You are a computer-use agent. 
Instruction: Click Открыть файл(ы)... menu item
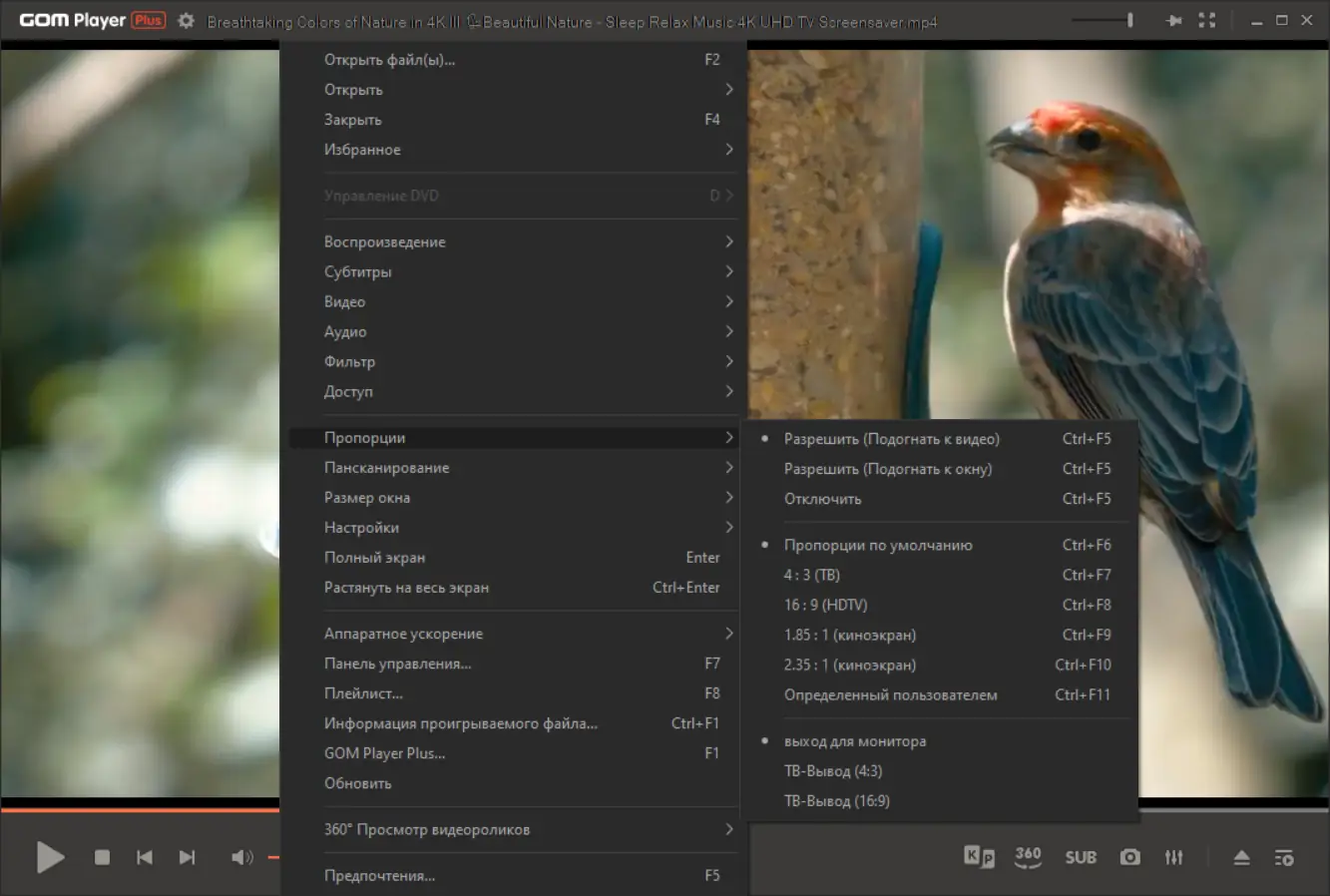point(389,60)
